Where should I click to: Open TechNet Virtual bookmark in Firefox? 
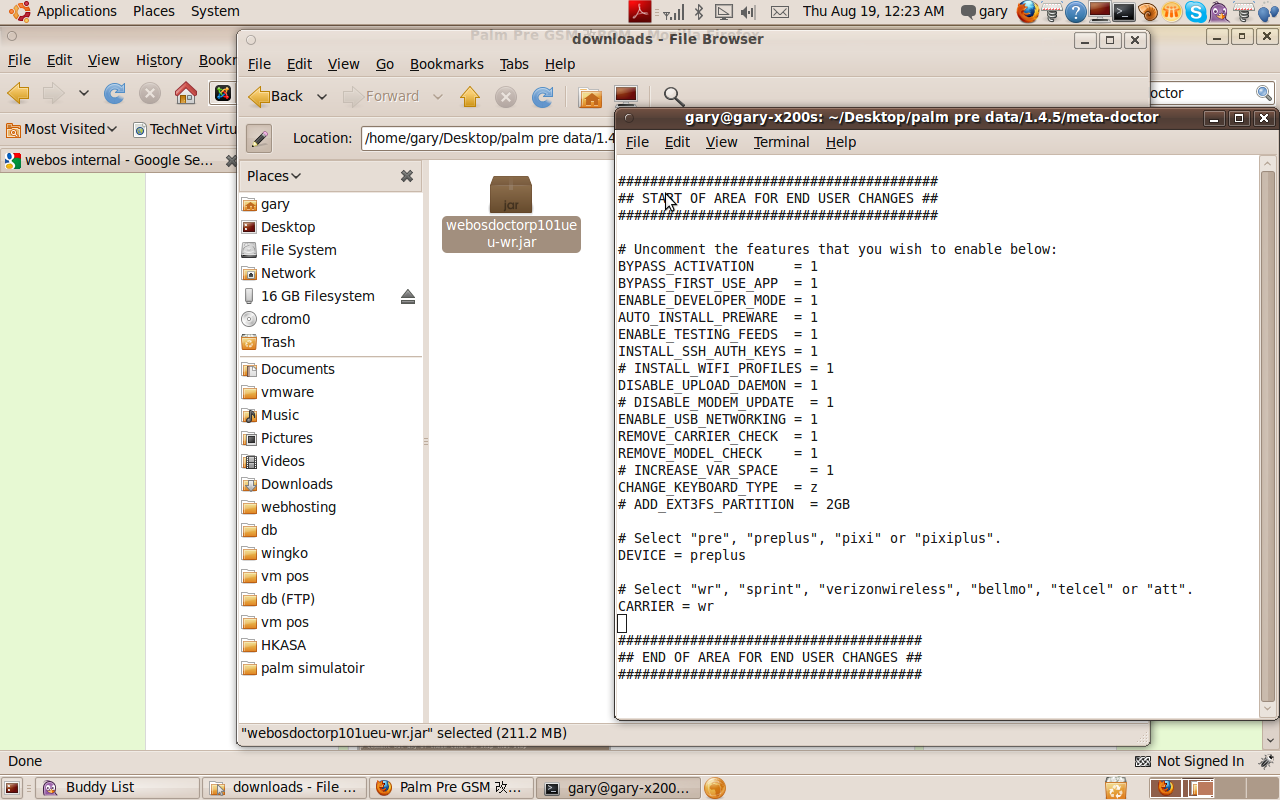[x=185, y=129]
